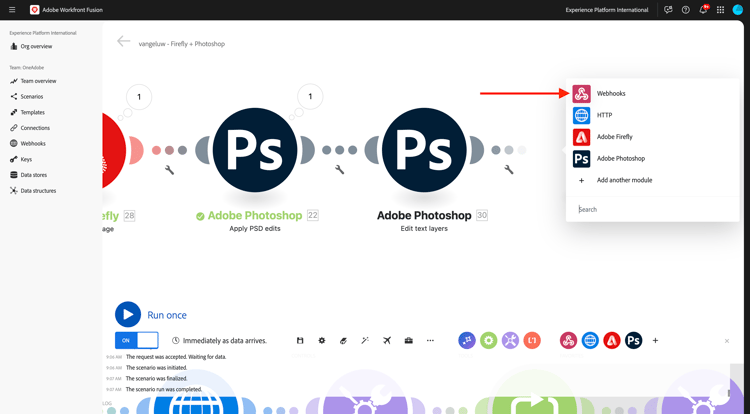
Task: Open operations bubble above Firefly module
Action: [139, 97]
